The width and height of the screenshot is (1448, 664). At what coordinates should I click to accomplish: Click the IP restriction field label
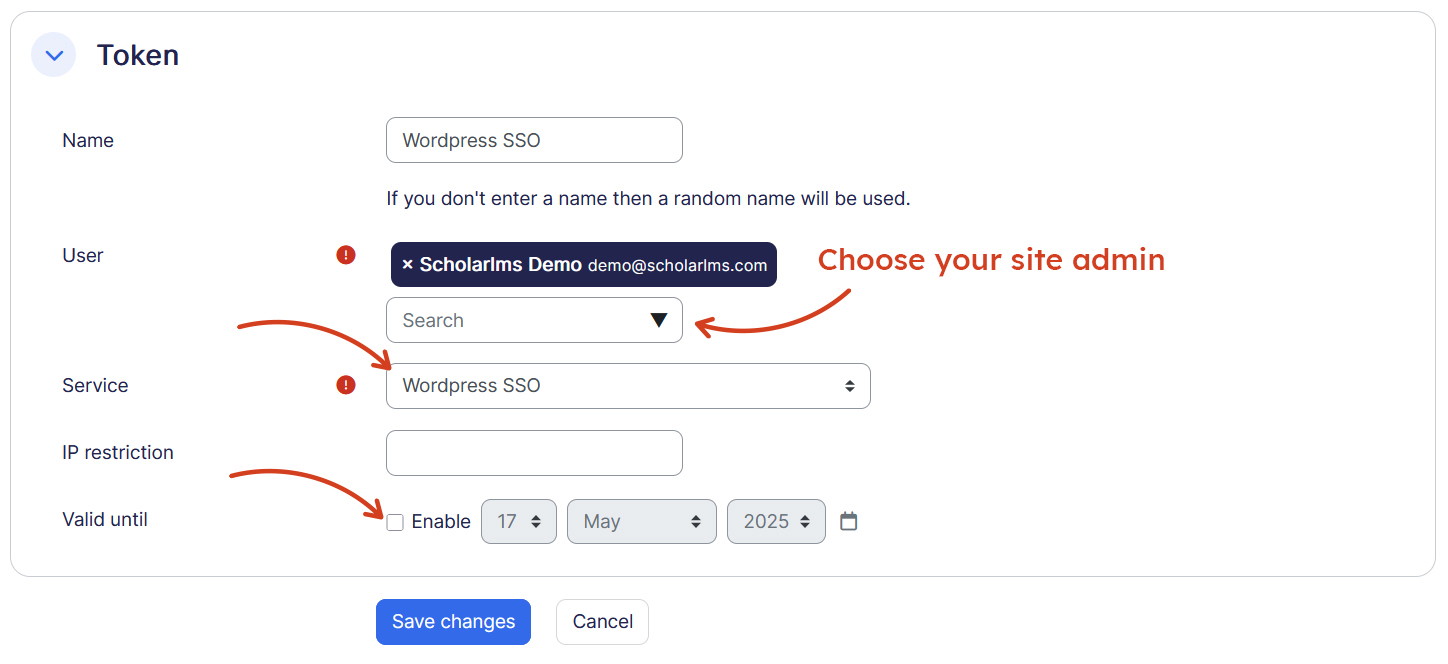118,452
